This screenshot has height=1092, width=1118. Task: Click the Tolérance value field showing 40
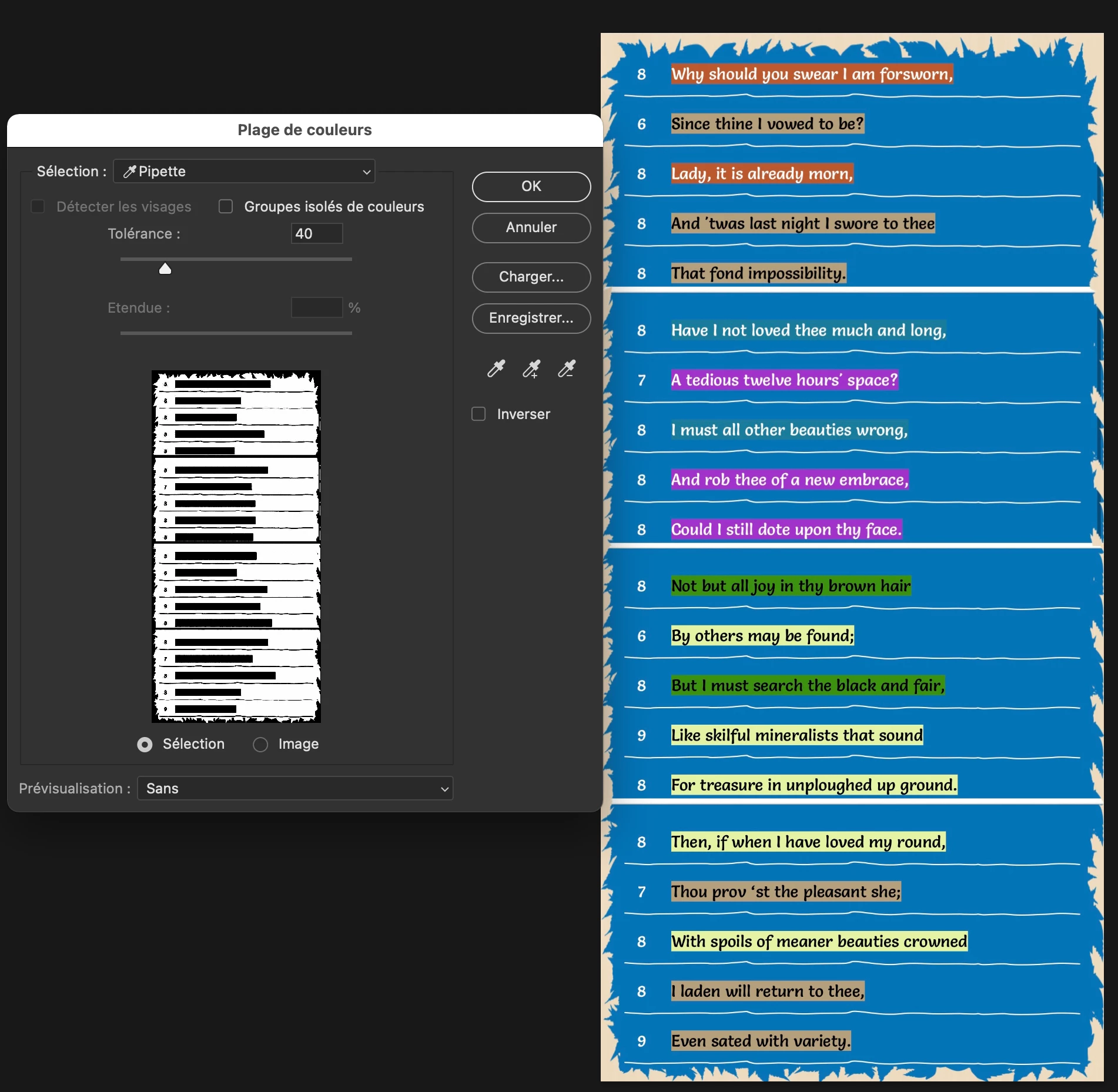[317, 233]
